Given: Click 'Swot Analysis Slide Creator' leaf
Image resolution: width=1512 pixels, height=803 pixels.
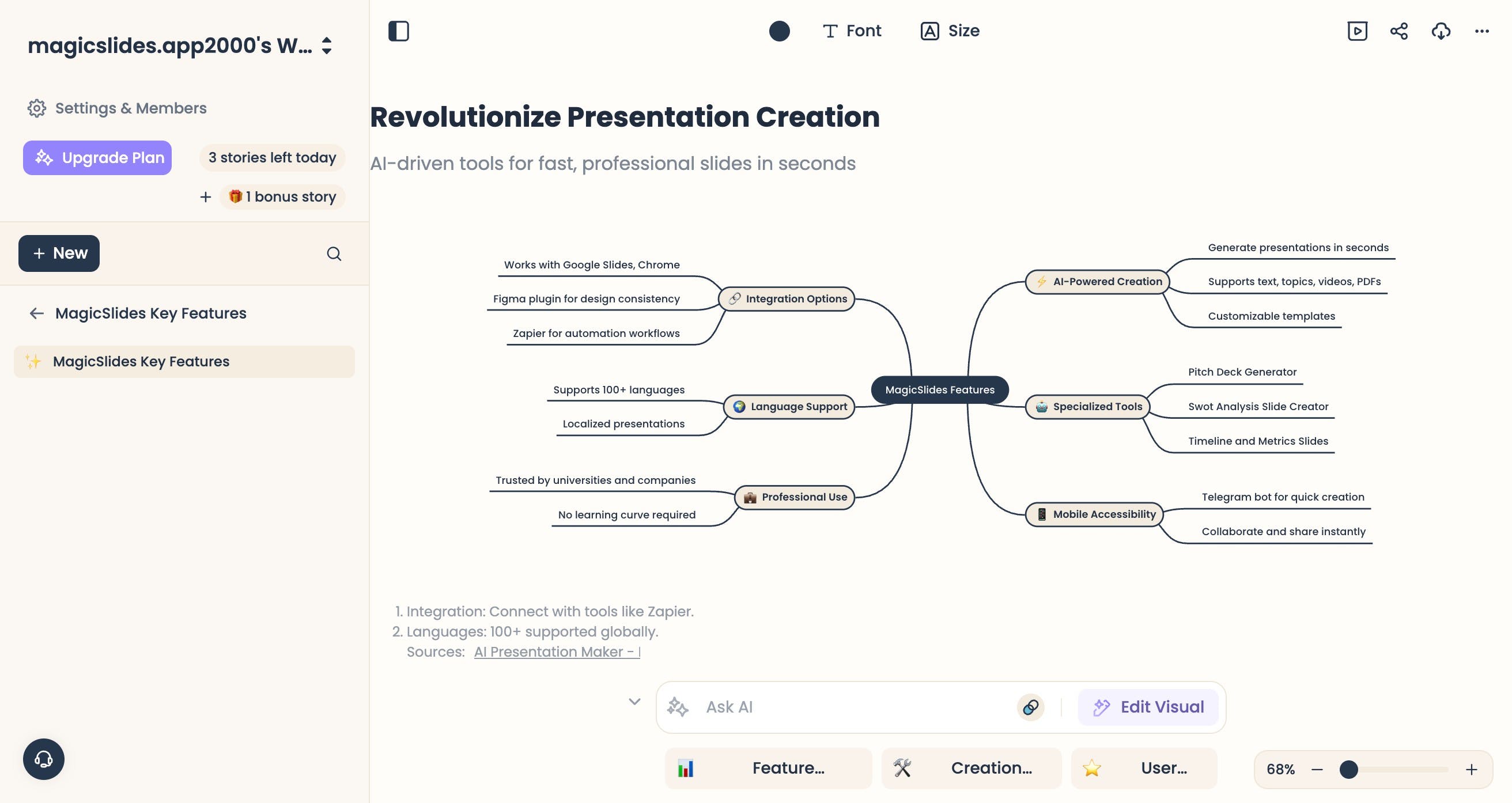Looking at the screenshot, I should (1258, 406).
